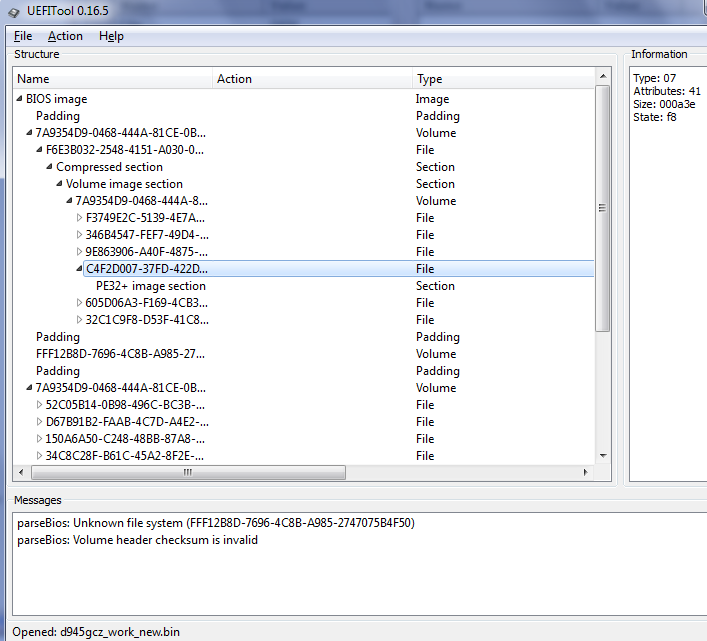
Task: Collapse the first 7A9354D9-0468-444A-81CE-0B... volume
Action: click(x=29, y=133)
